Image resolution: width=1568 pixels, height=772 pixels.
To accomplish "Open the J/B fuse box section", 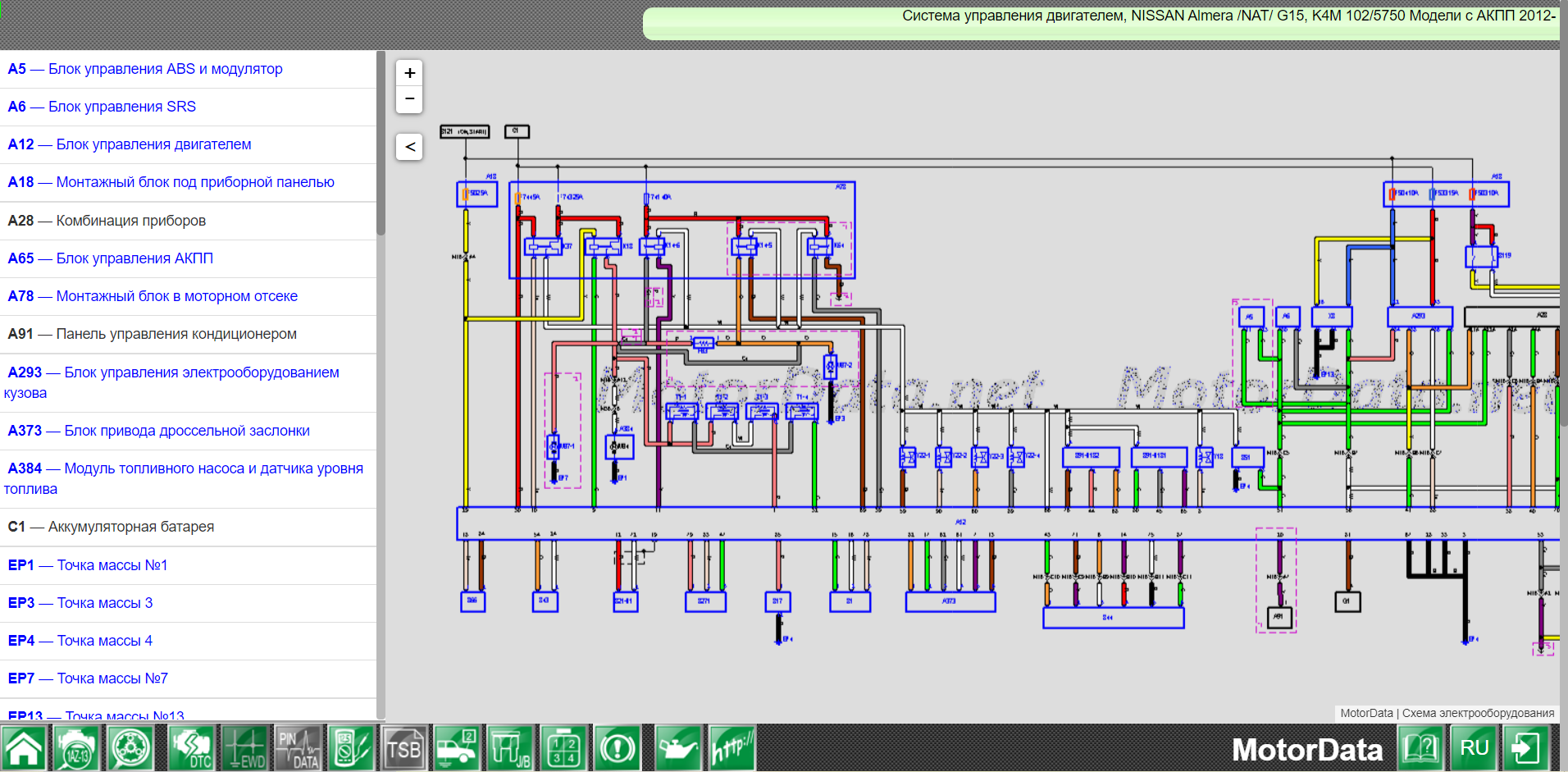I will pos(510,748).
